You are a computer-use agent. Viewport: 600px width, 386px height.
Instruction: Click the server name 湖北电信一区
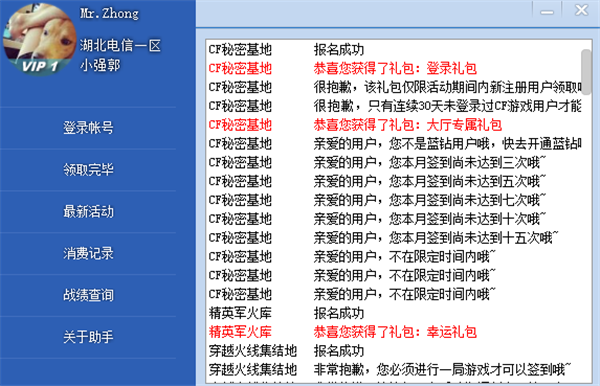click(x=120, y=46)
